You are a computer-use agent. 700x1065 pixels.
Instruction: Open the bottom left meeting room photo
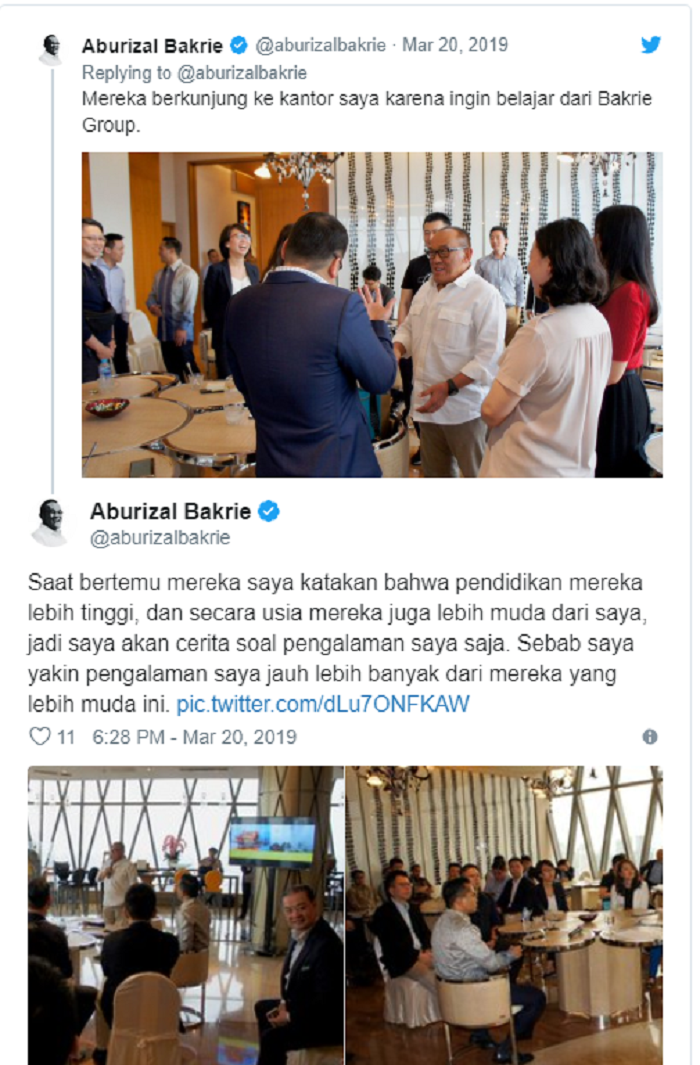pos(185,915)
